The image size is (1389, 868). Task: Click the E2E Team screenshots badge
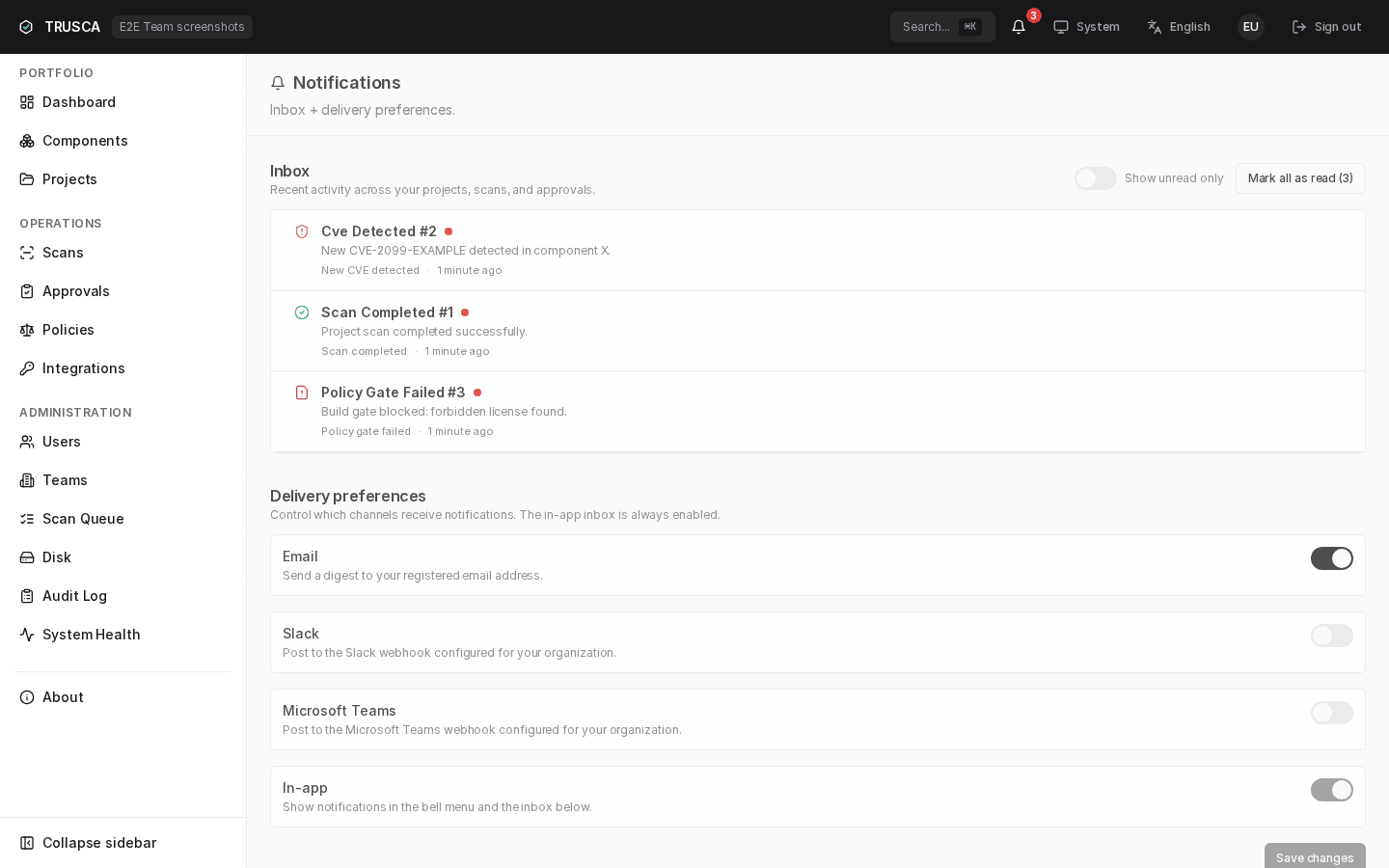pyautogui.click(x=182, y=27)
